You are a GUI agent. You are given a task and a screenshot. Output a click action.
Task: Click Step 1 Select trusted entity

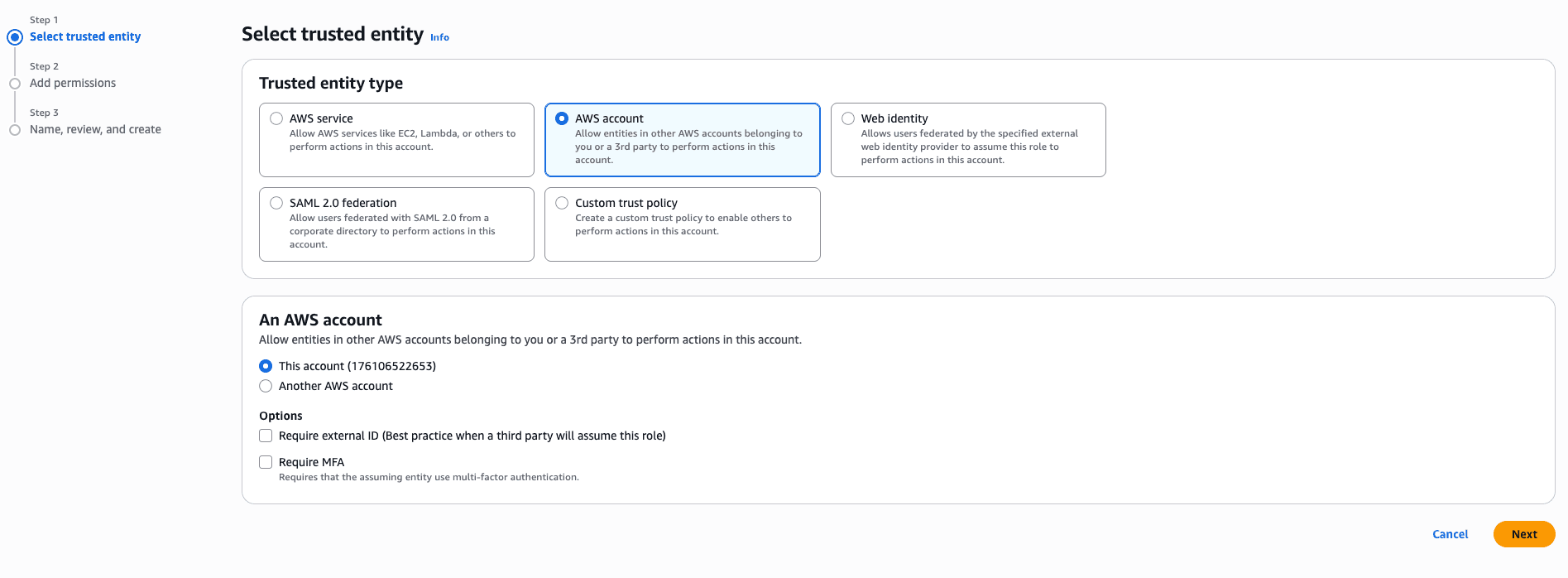click(x=85, y=36)
